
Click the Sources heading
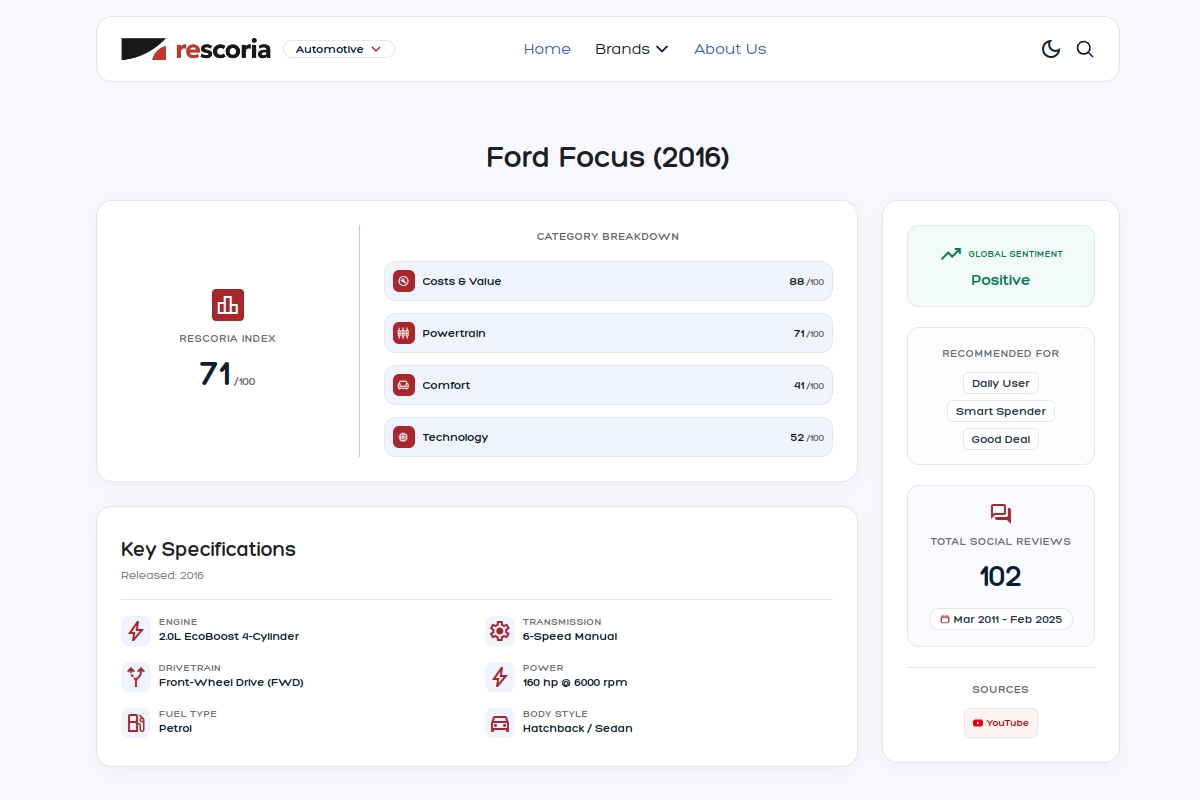(x=1001, y=689)
